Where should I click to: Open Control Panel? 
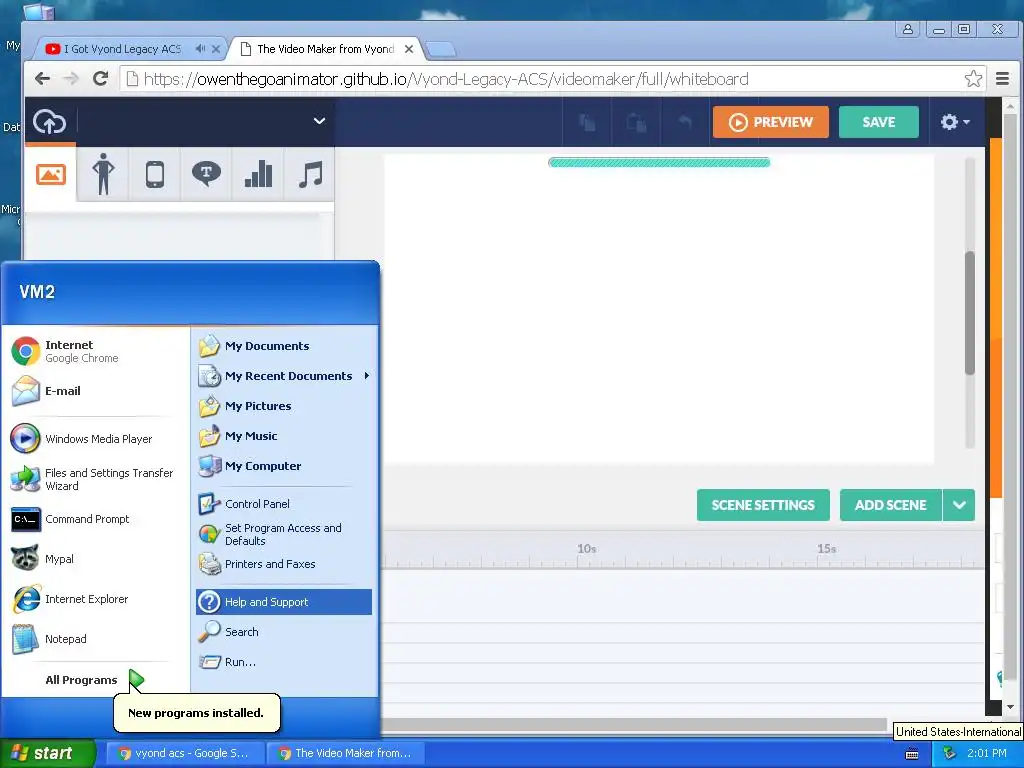pos(283,504)
